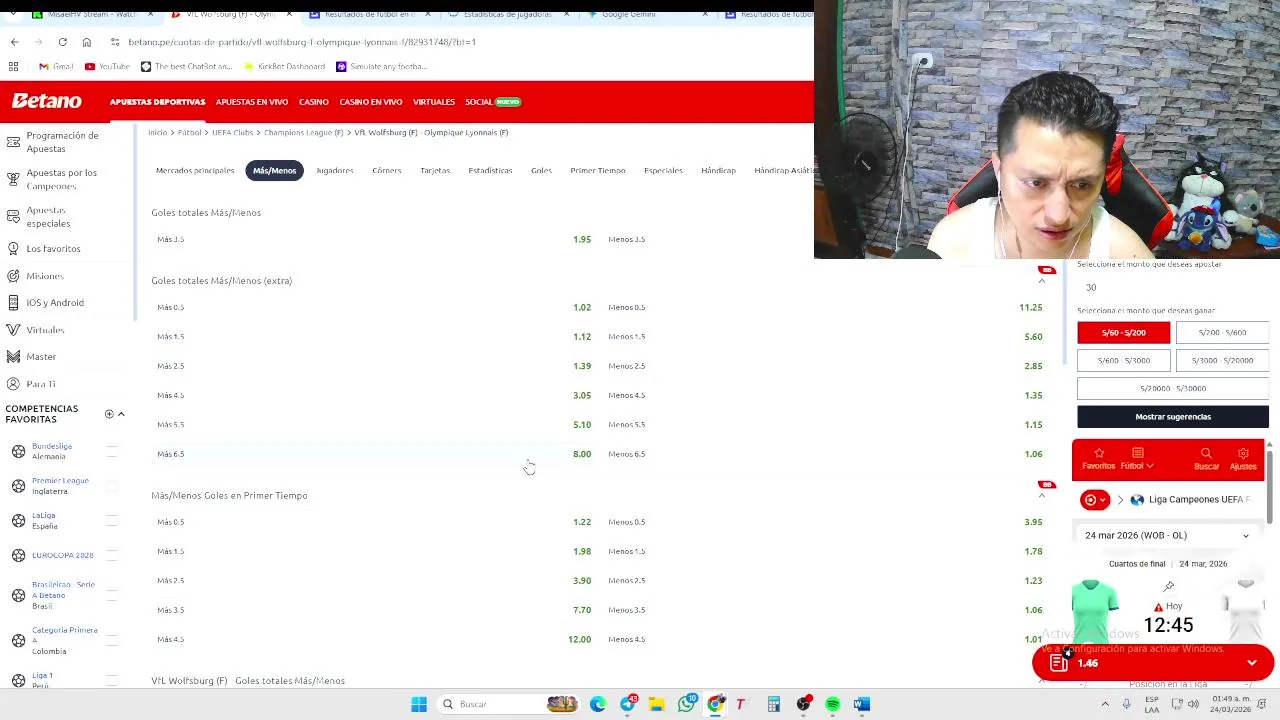Go to browser home button
Image resolution: width=1280 pixels, height=720 pixels.
pyautogui.click(x=87, y=42)
